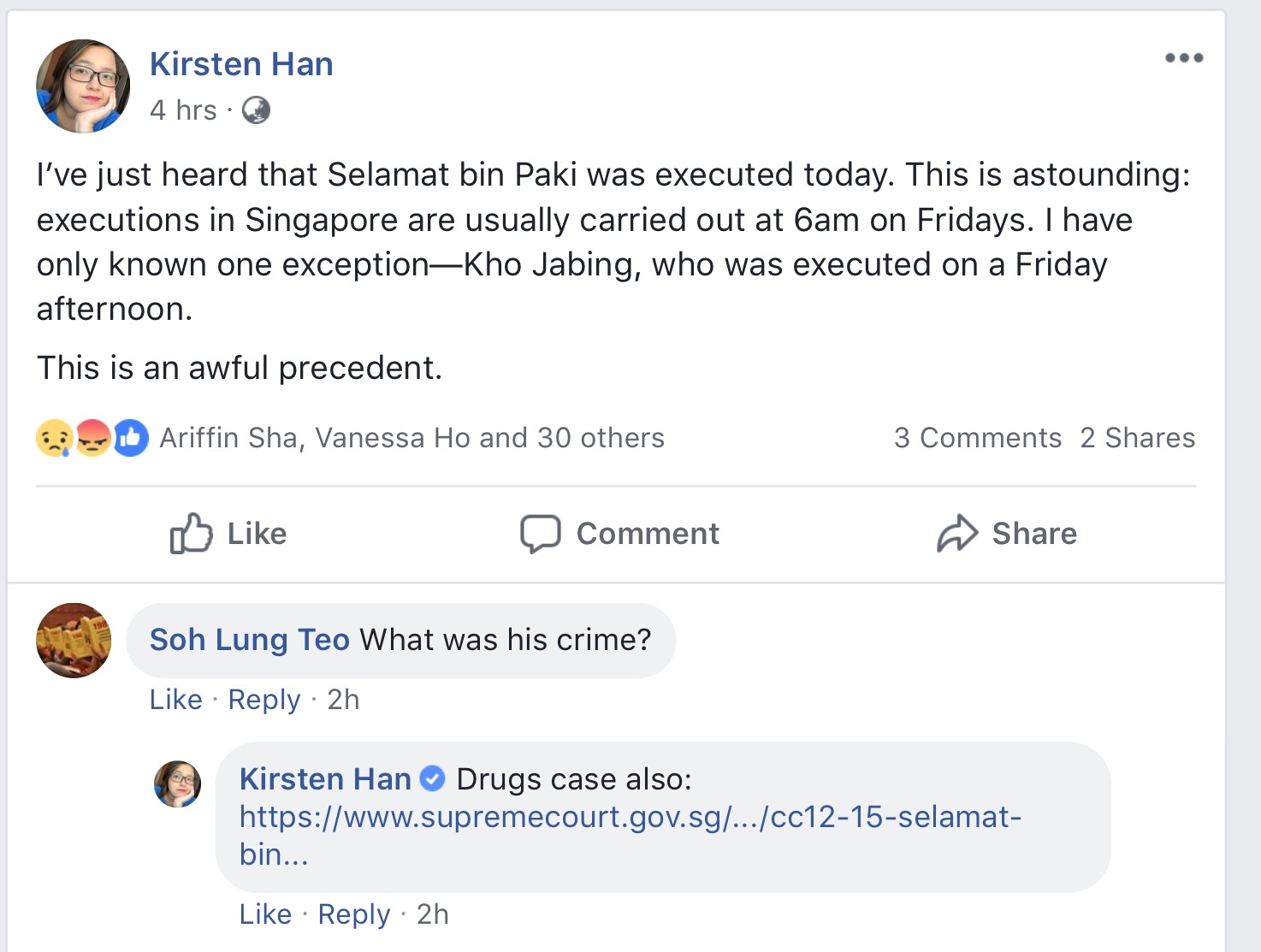Open the post options three-dots menu

(x=1184, y=58)
